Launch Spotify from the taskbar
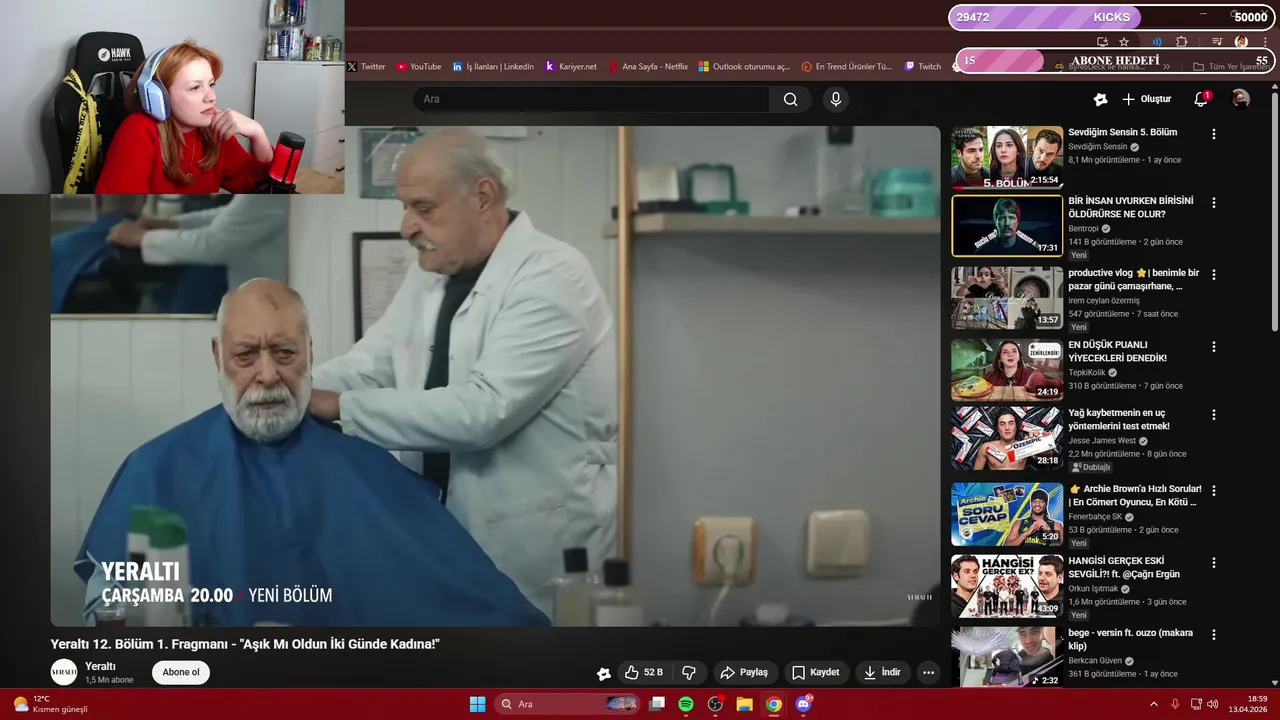The image size is (1280, 720). tap(686, 704)
